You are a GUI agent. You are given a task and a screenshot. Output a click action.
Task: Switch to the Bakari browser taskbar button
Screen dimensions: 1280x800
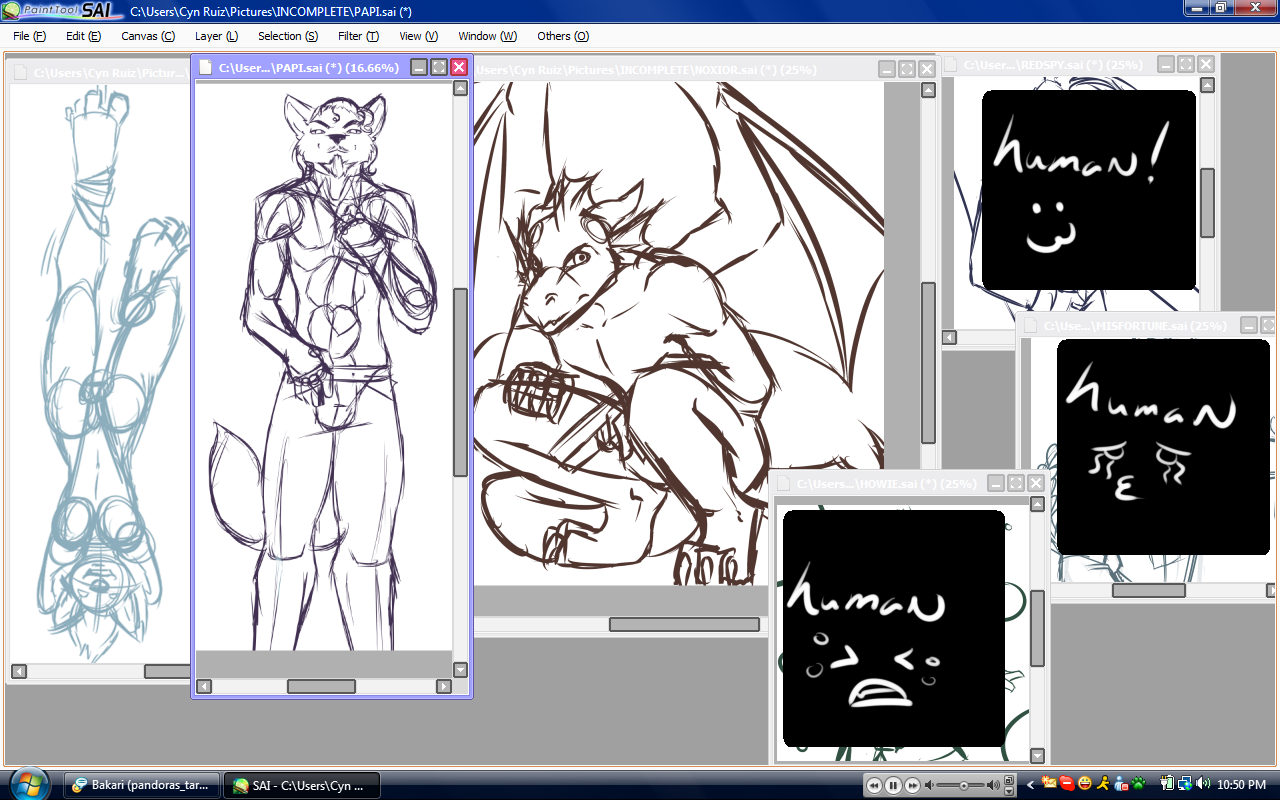[142, 785]
